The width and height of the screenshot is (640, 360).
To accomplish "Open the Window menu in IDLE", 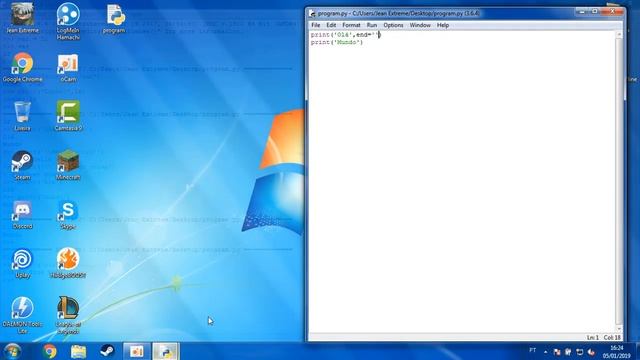I will (420, 25).
